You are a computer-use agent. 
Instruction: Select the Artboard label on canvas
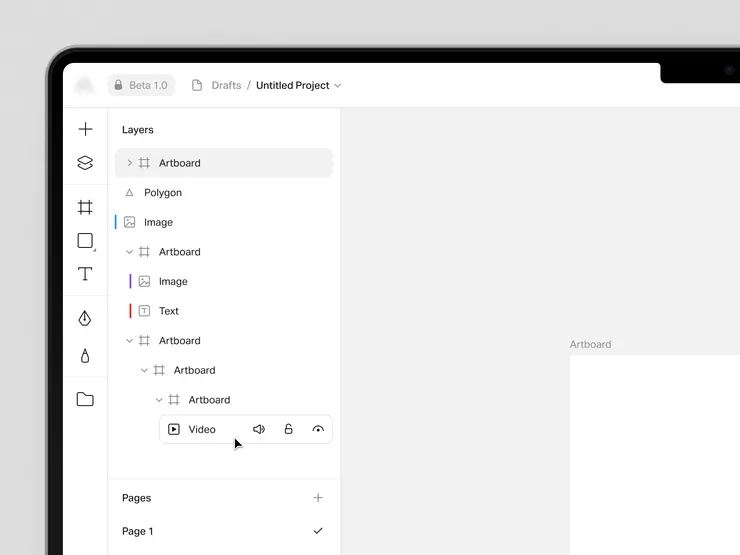[x=590, y=345]
